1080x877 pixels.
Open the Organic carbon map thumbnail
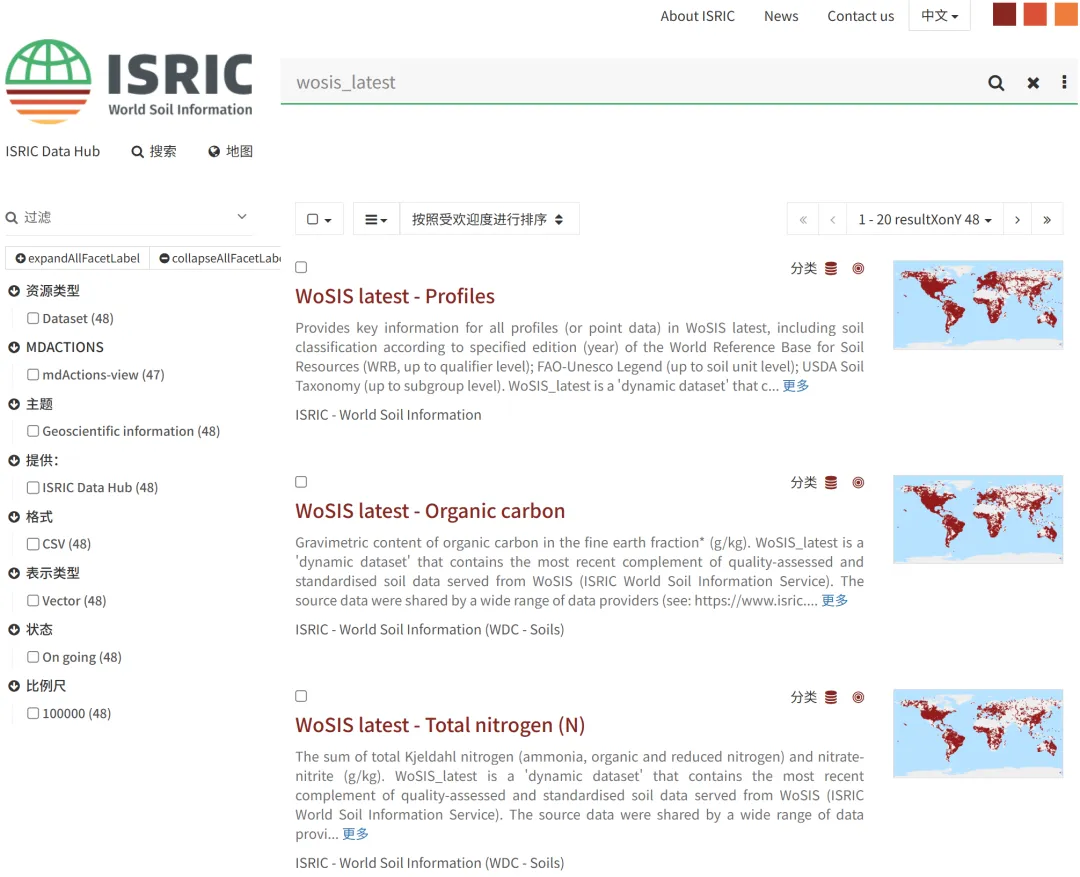click(978, 519)
